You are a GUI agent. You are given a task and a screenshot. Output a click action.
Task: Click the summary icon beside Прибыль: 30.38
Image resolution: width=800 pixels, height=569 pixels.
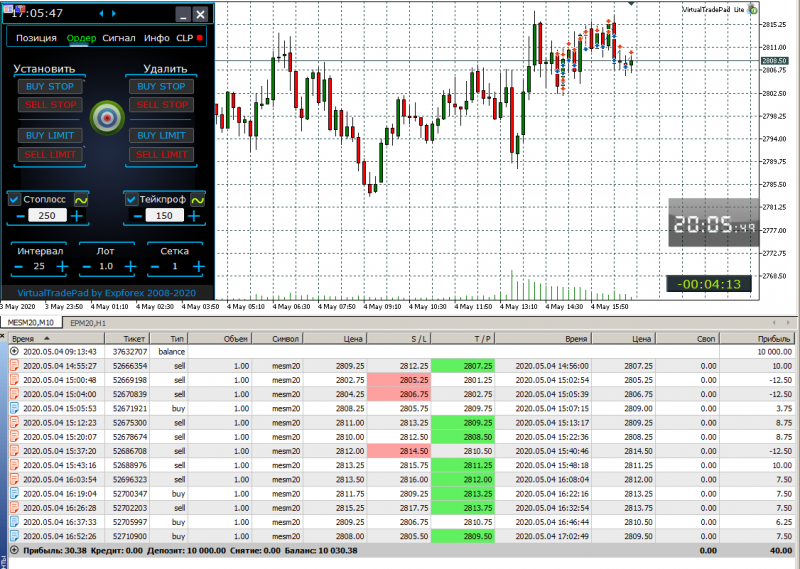pos(14,551)
